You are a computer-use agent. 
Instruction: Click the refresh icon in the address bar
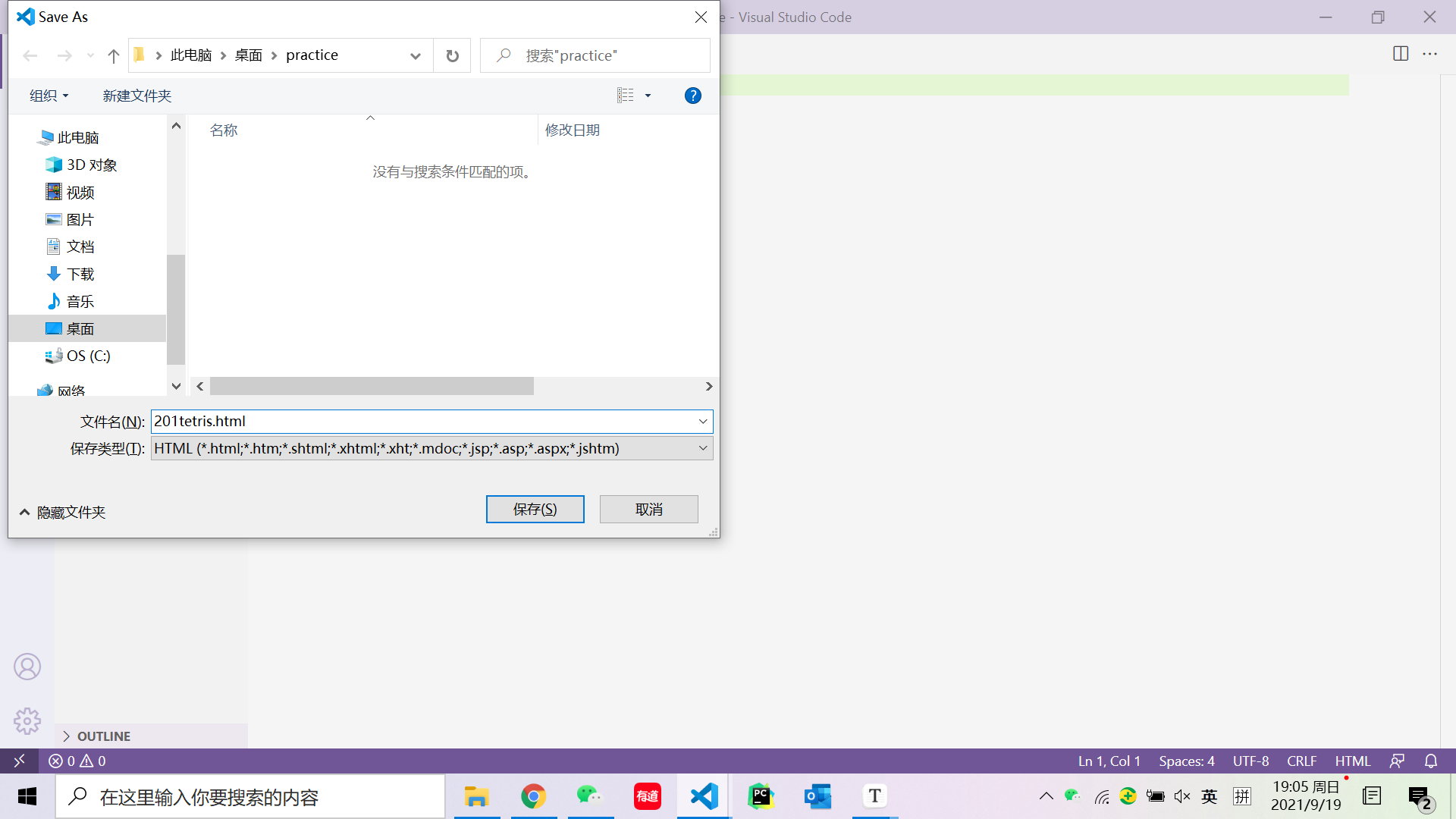click(x=452, y=55)
